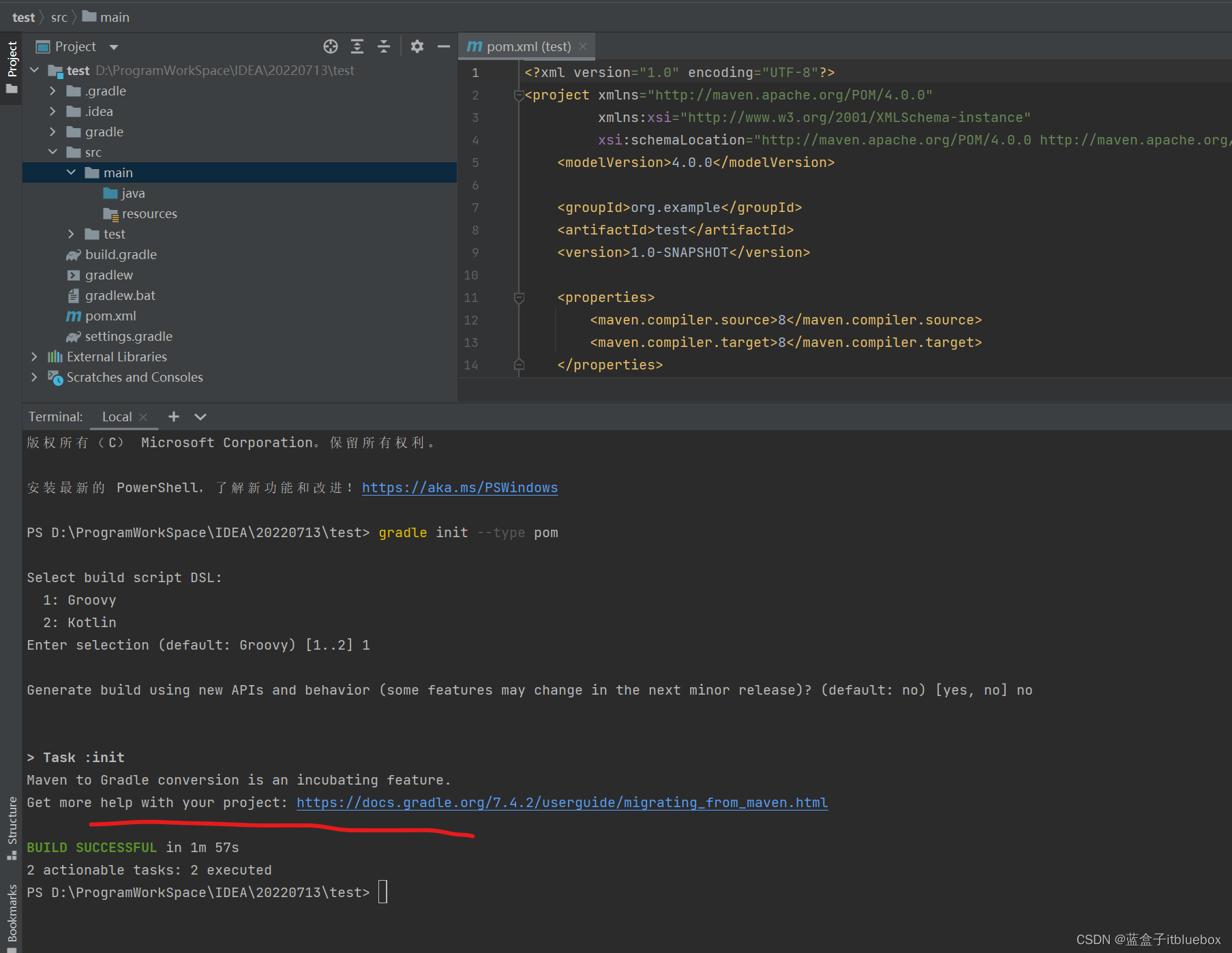The image size is (1232, 953).
Task: Open Project panel settings gear
Action: pos(417,46)
